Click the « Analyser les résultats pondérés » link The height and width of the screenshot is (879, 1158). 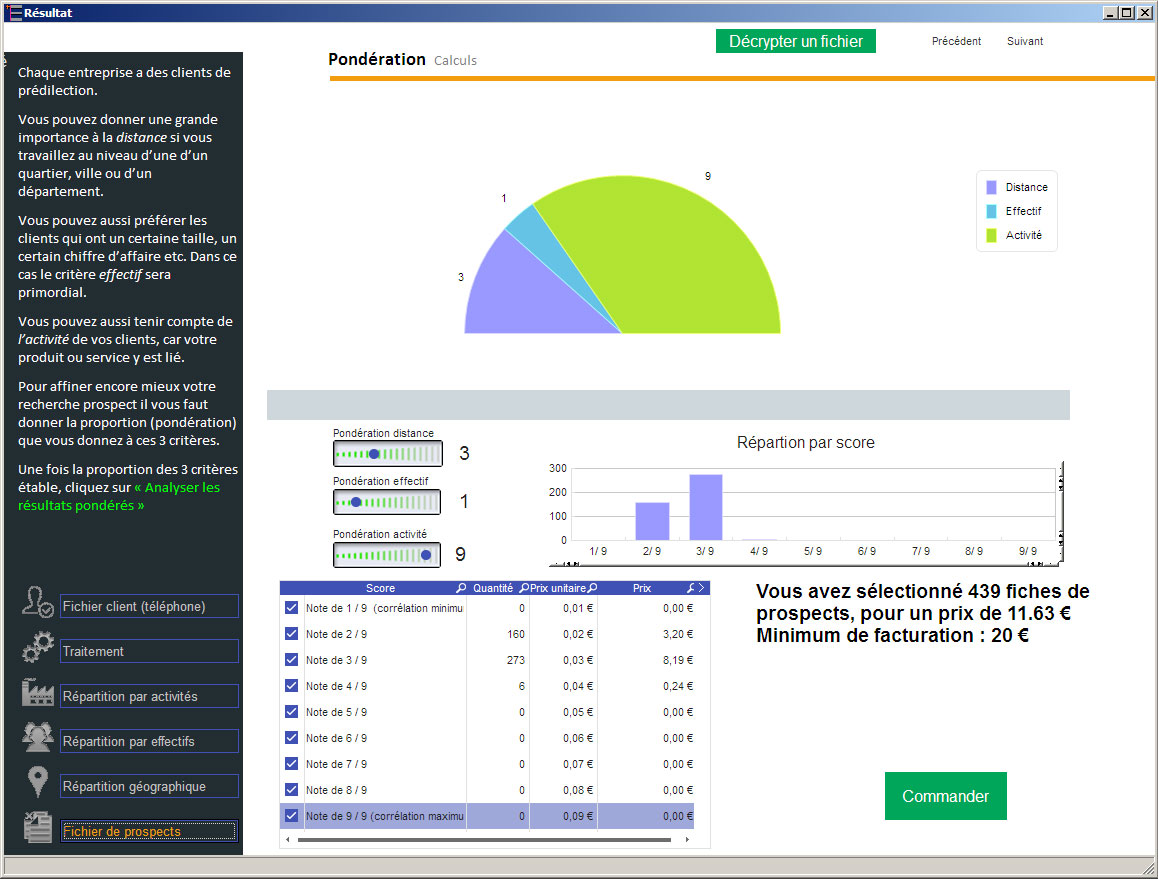[119, 496]
